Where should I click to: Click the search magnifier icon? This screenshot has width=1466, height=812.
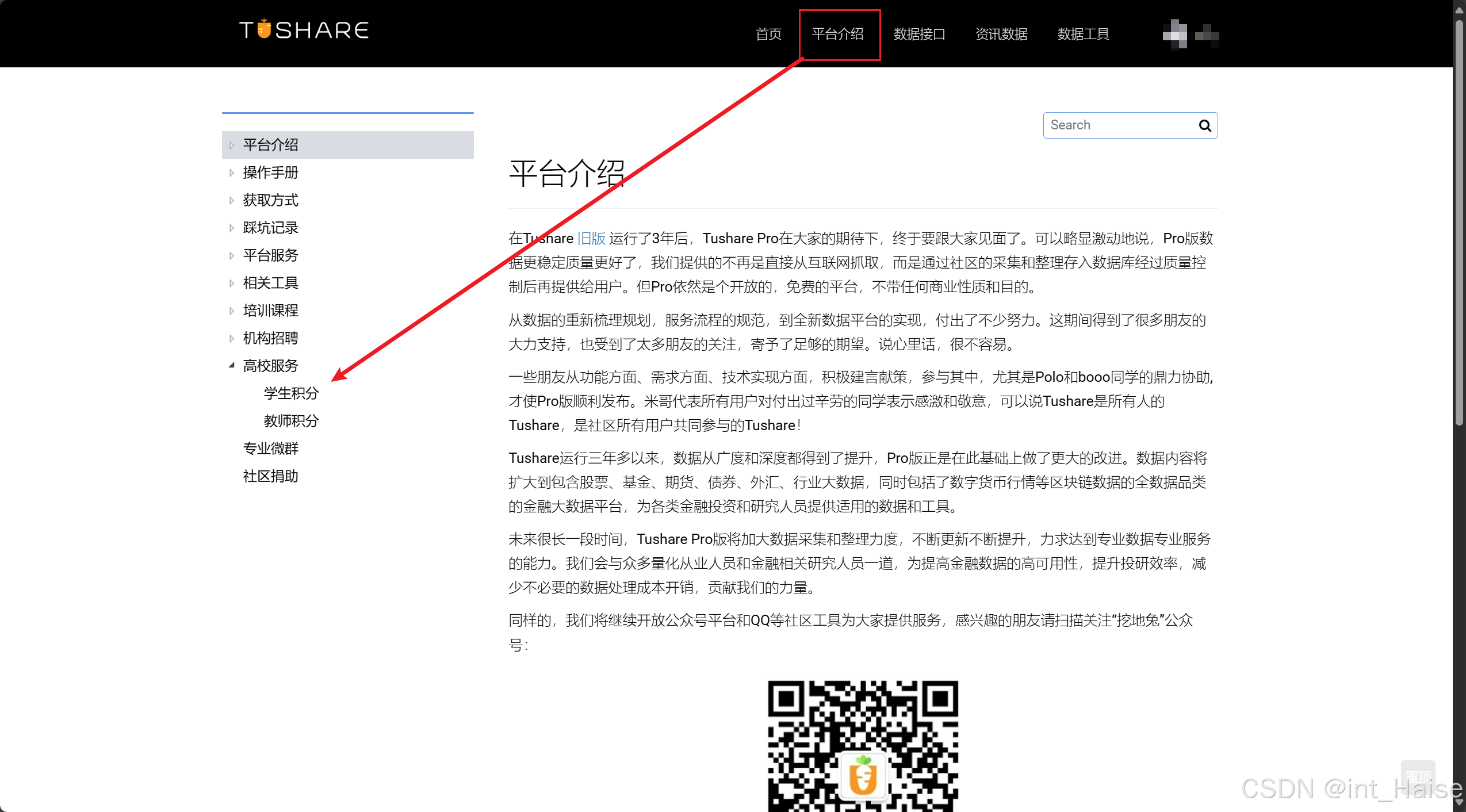tap(1204, 125)
